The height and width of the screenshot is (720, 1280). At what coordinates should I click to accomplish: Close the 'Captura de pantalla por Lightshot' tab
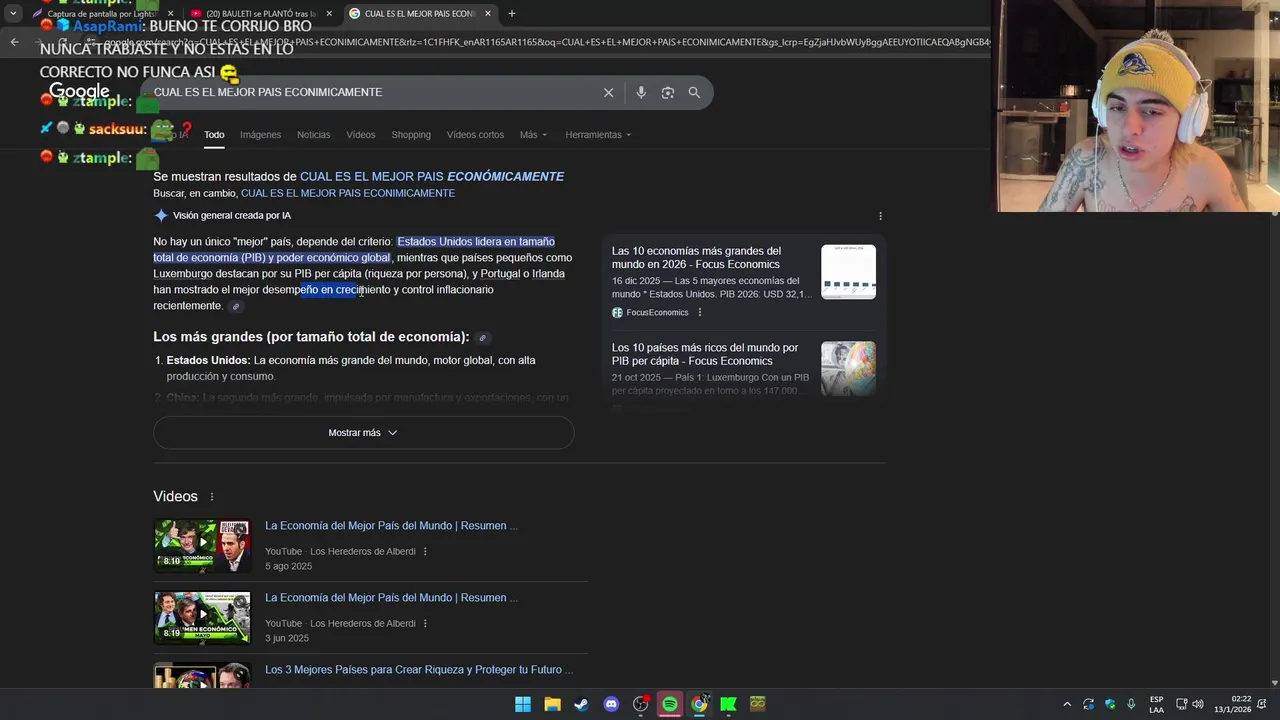[170, 14]
